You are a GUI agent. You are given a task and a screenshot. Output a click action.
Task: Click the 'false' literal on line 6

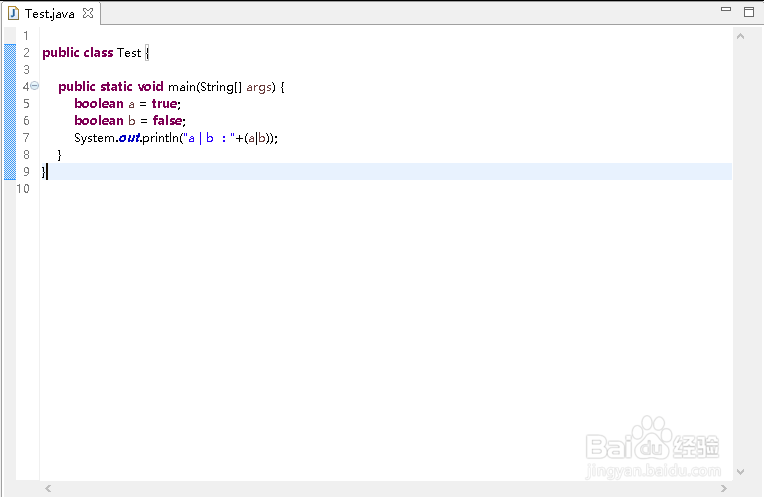point(168,121)
